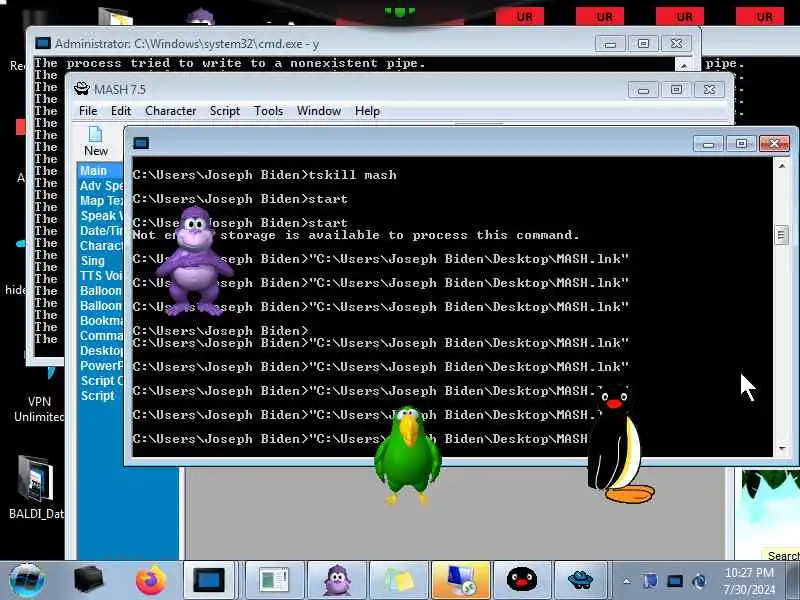
Task: Click the monitor icon in system tray
Action: pyautogui.click(x=674, y=581)
